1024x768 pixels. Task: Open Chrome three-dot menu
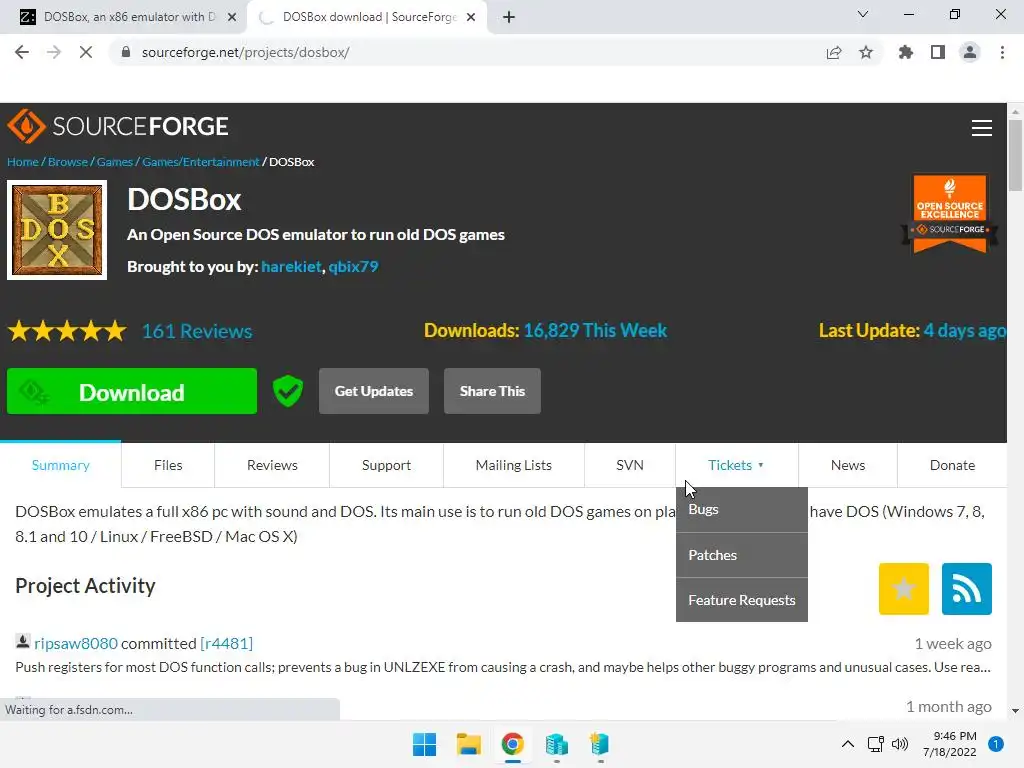pyautogui.click(x=1002, y=52)
